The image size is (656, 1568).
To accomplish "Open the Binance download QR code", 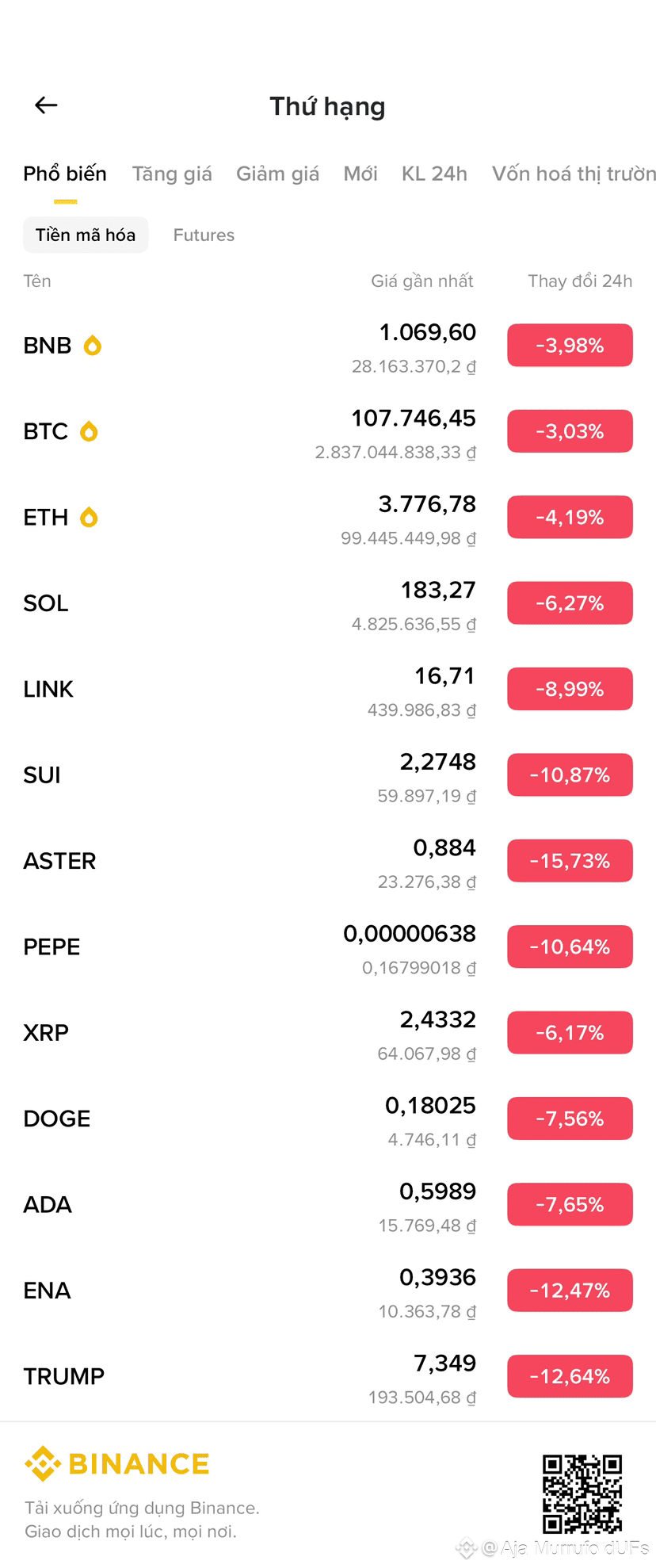I will pyautogui.click(x=582, y=1493).
